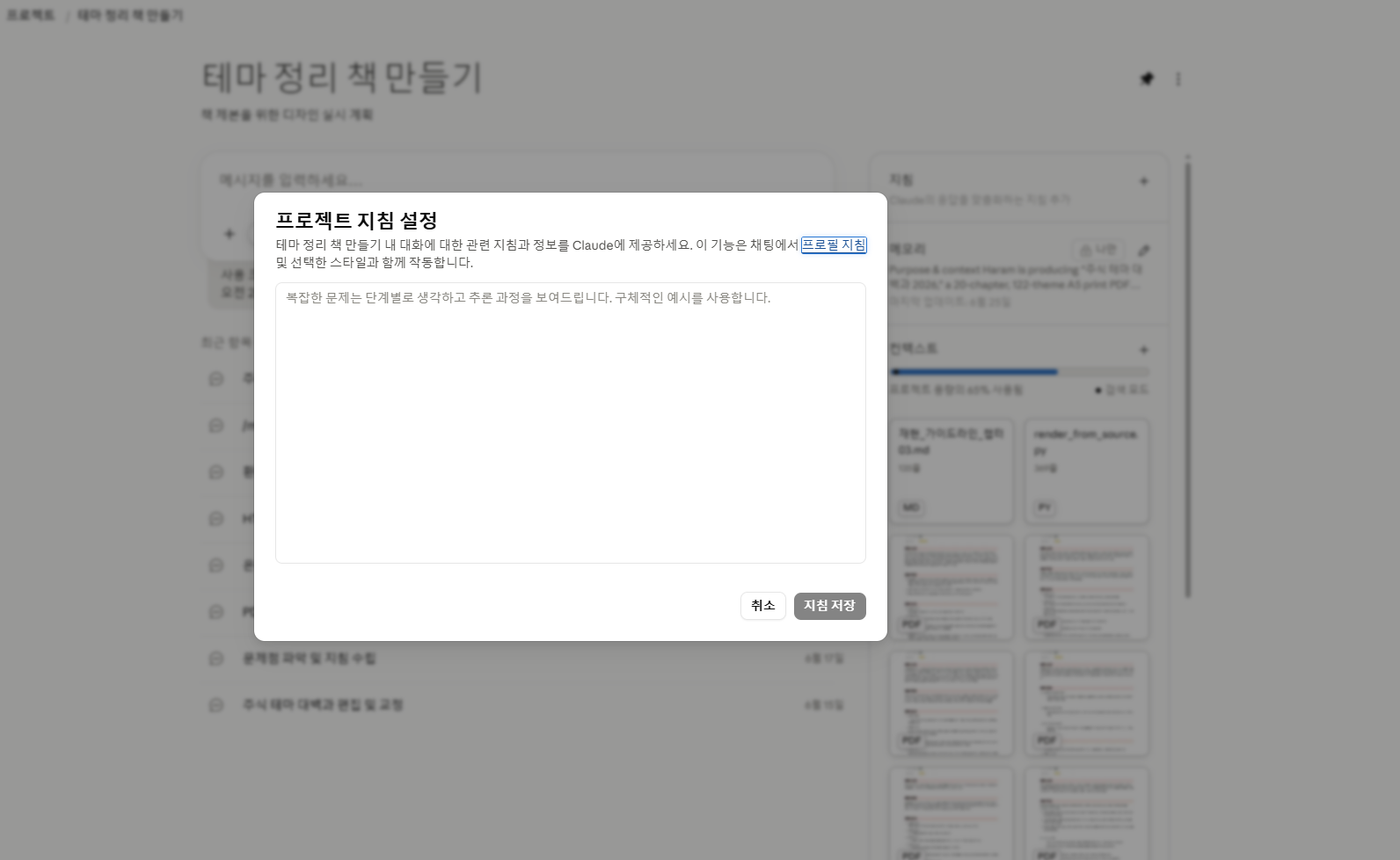Click the 프로젝트 지침 설정 dialog title
The width and height of the screenshot is (1400, 860).
point(357,221)
